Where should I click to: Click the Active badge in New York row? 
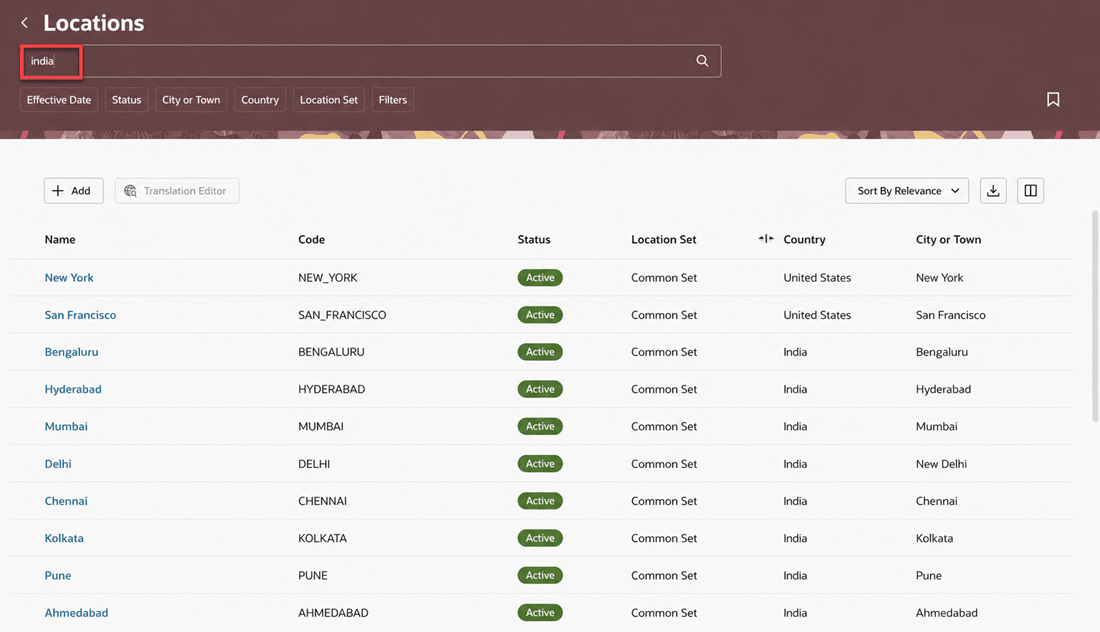540,278
